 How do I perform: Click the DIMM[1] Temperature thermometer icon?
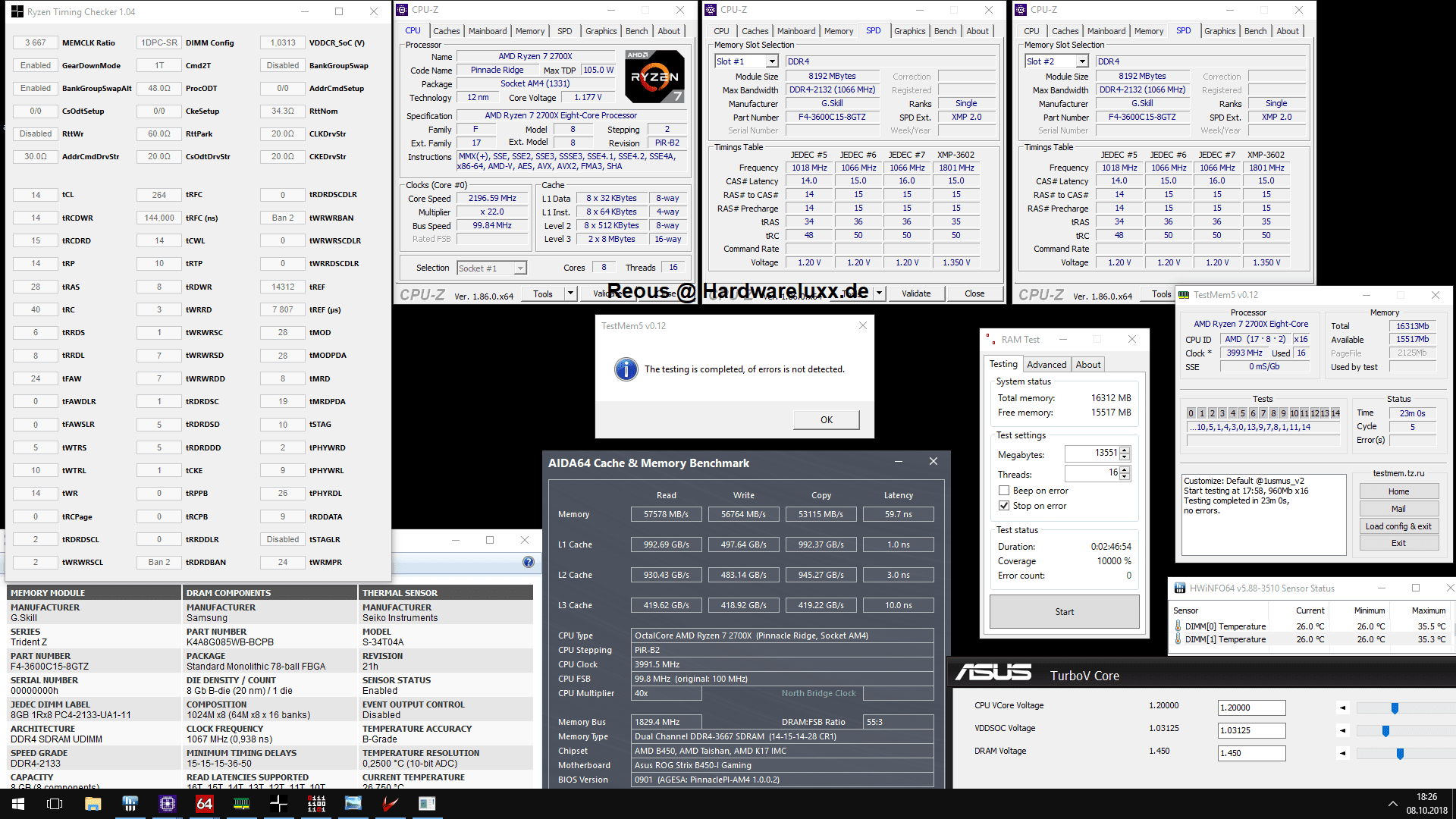(1178, 639)
